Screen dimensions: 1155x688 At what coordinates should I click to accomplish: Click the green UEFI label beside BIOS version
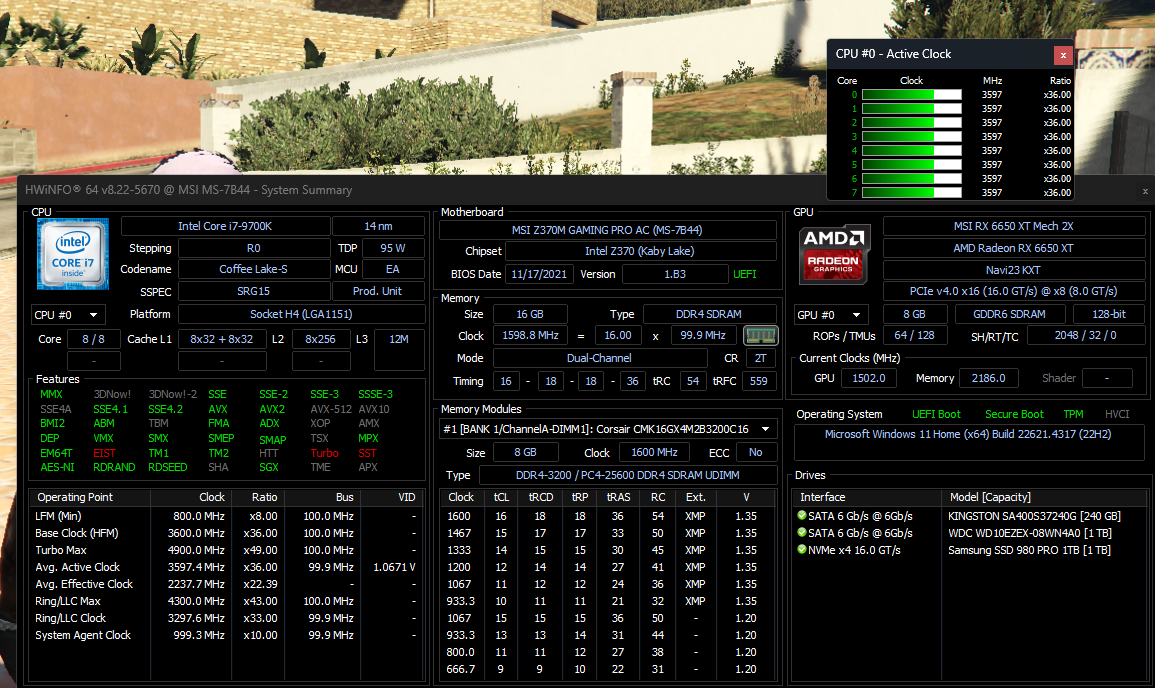pyautogui.click(x=745, y=274)
